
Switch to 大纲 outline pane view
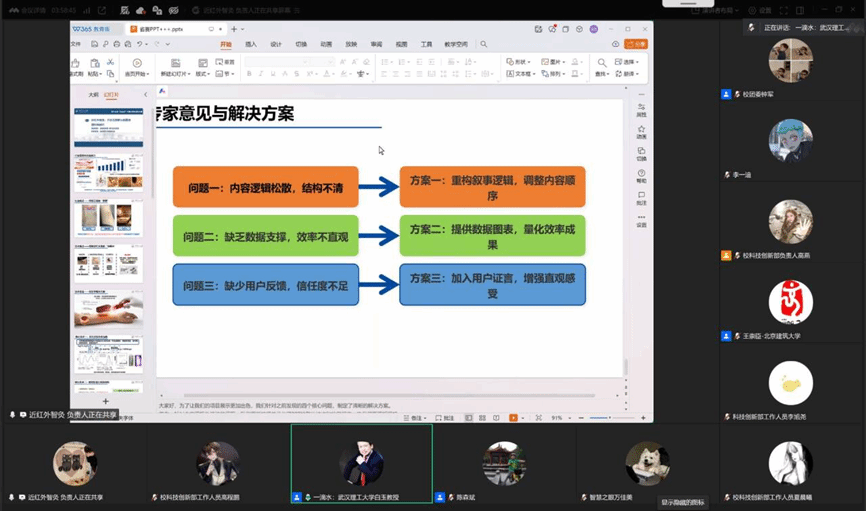point(93,95)
